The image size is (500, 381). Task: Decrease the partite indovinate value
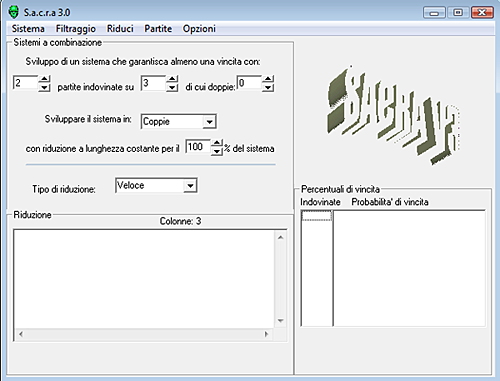(44, 88)
